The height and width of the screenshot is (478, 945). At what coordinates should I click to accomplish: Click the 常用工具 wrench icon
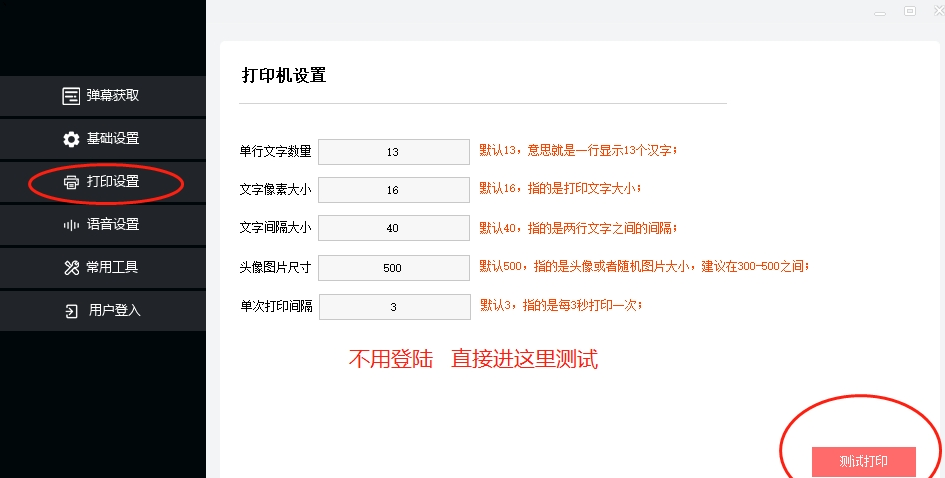tap(71, 268)
